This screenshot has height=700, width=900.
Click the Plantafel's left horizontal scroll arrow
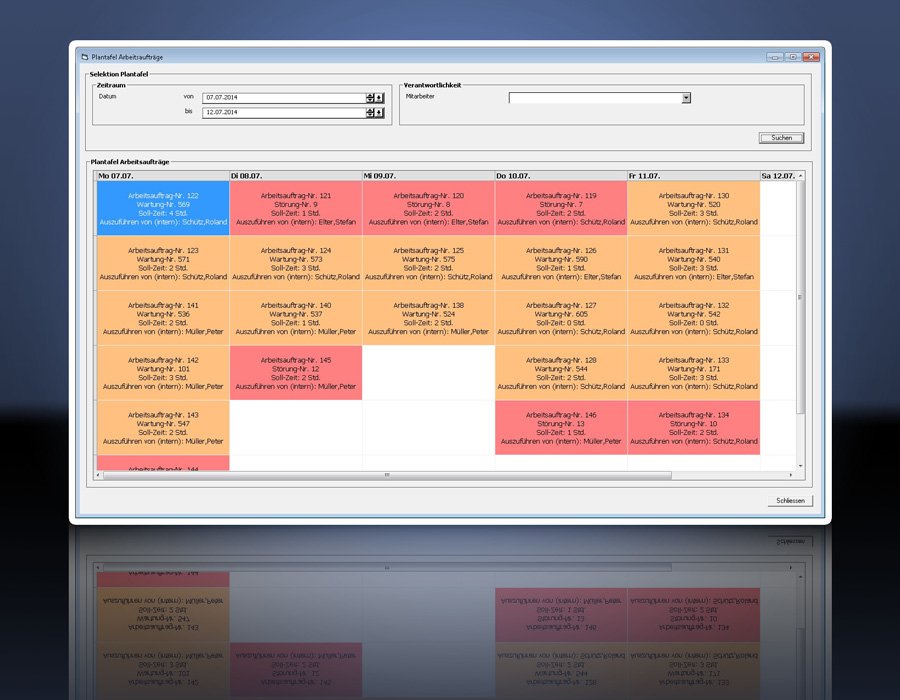98,475
